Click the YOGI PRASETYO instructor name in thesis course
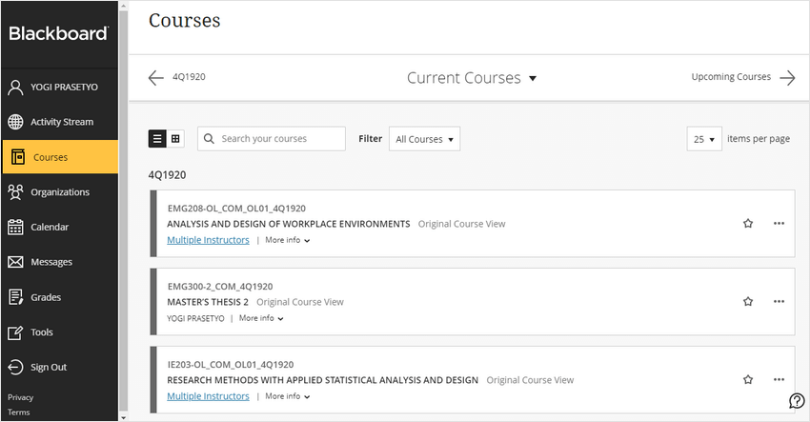Viewport: 810px width, 422px height. 196,319
